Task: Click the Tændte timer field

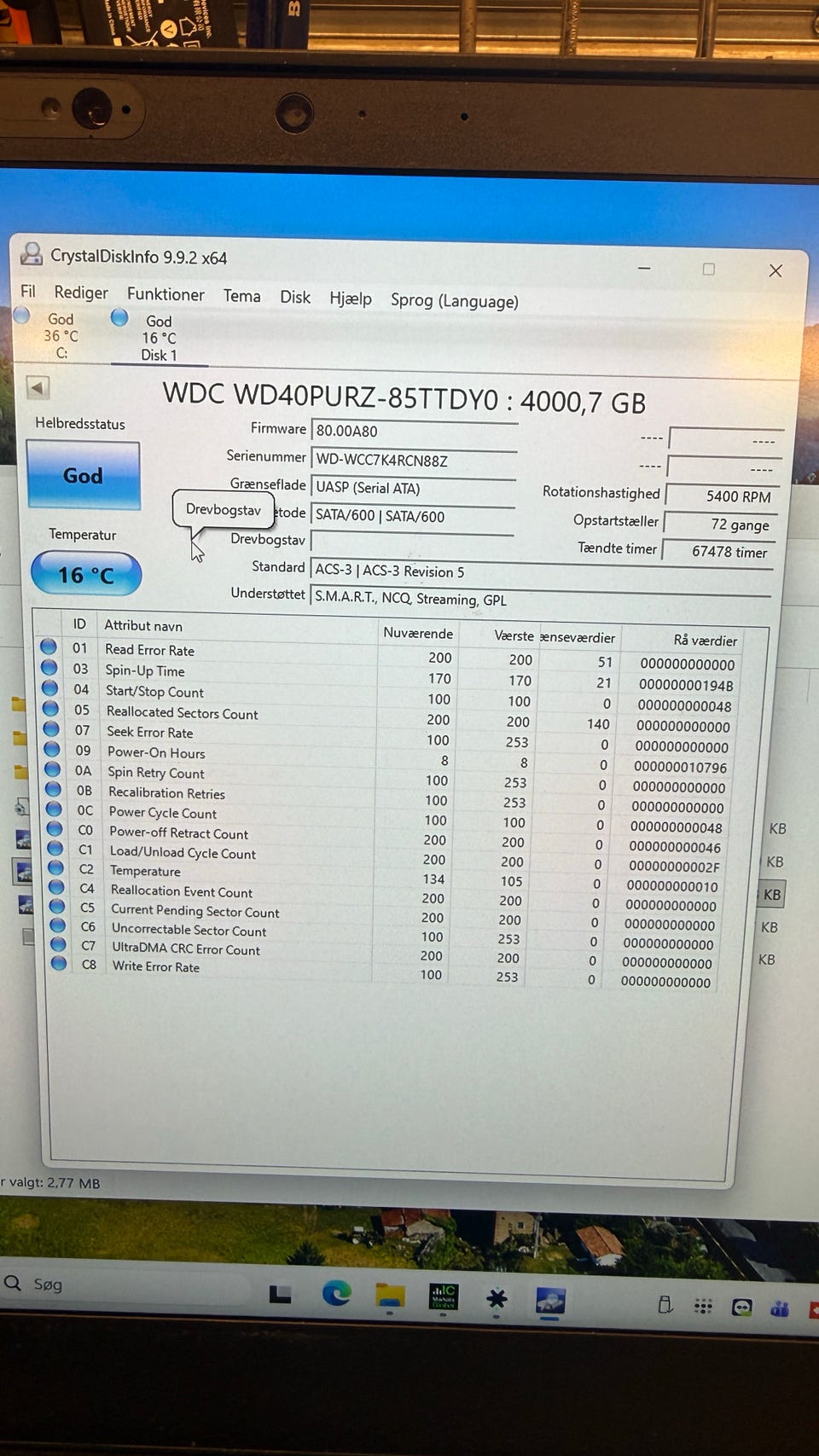Action: click(718, 551)
